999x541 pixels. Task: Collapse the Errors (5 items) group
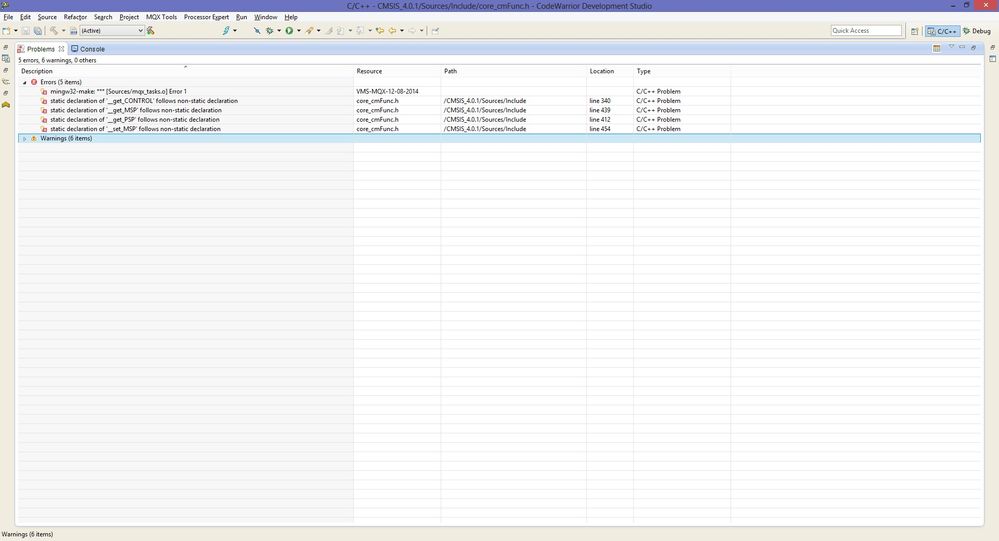point(25,82)
